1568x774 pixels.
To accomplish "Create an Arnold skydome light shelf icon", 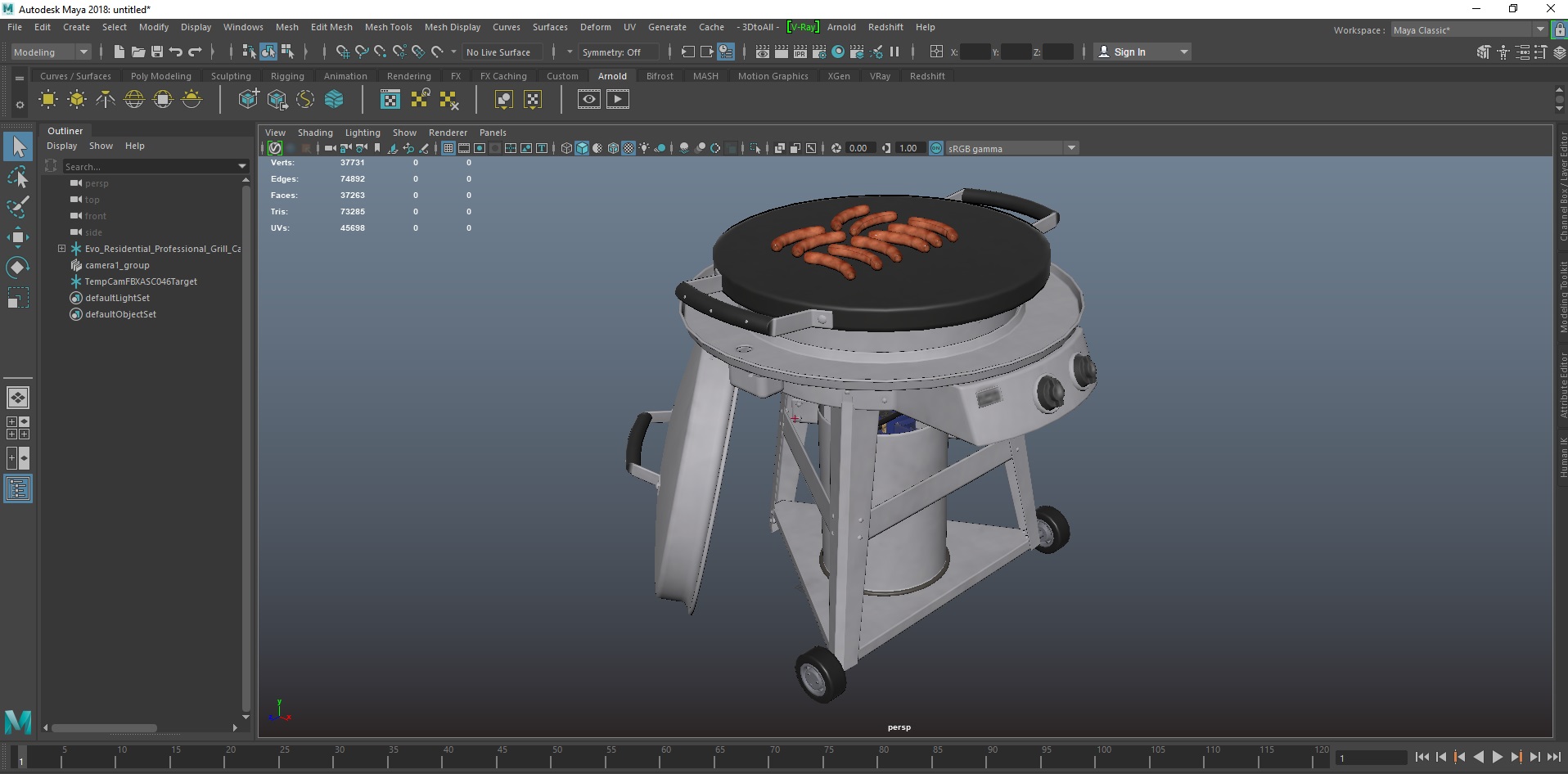I will tap(134, 100).
